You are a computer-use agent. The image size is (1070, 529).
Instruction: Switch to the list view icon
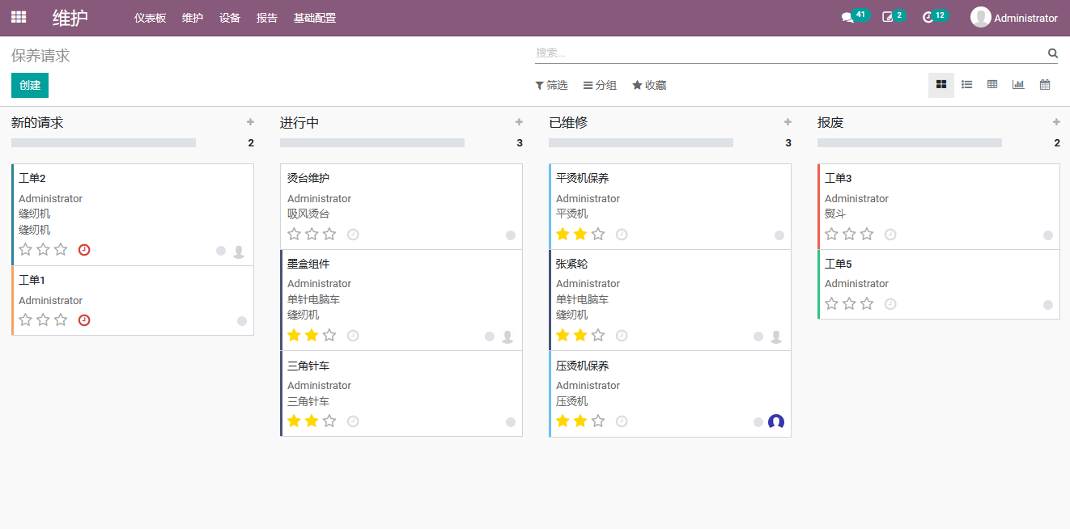pos(967,85)
